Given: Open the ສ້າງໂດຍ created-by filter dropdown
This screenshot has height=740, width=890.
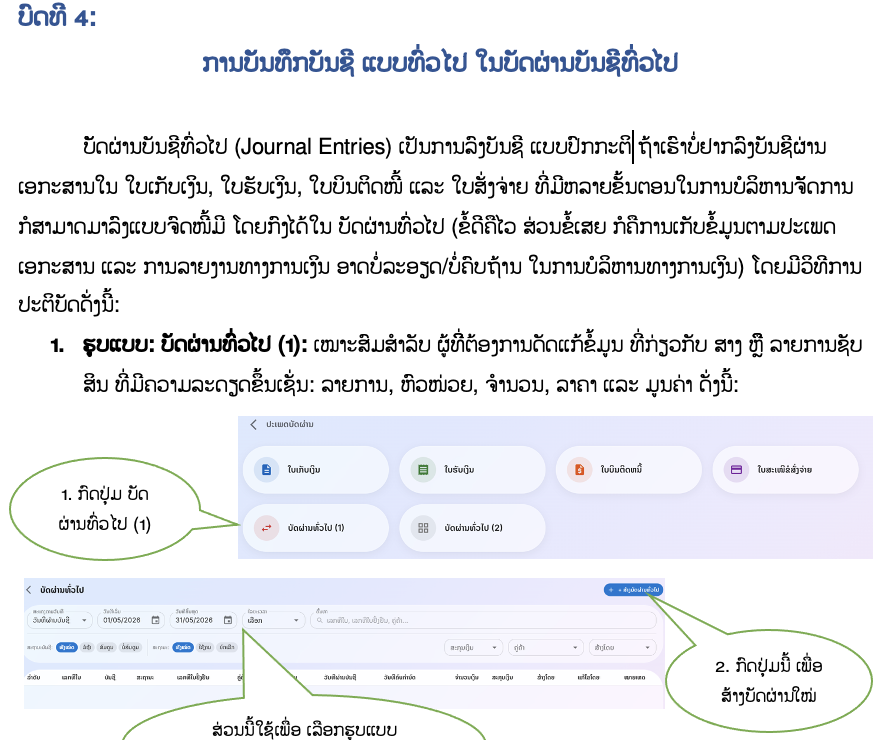Looking at the screenshot, I should coord(623,648).
